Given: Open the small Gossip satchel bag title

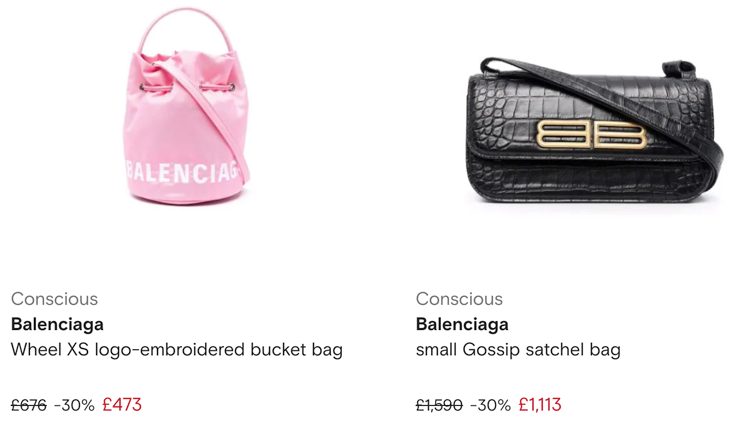Looking at the screenshot, I should [518, 350].
